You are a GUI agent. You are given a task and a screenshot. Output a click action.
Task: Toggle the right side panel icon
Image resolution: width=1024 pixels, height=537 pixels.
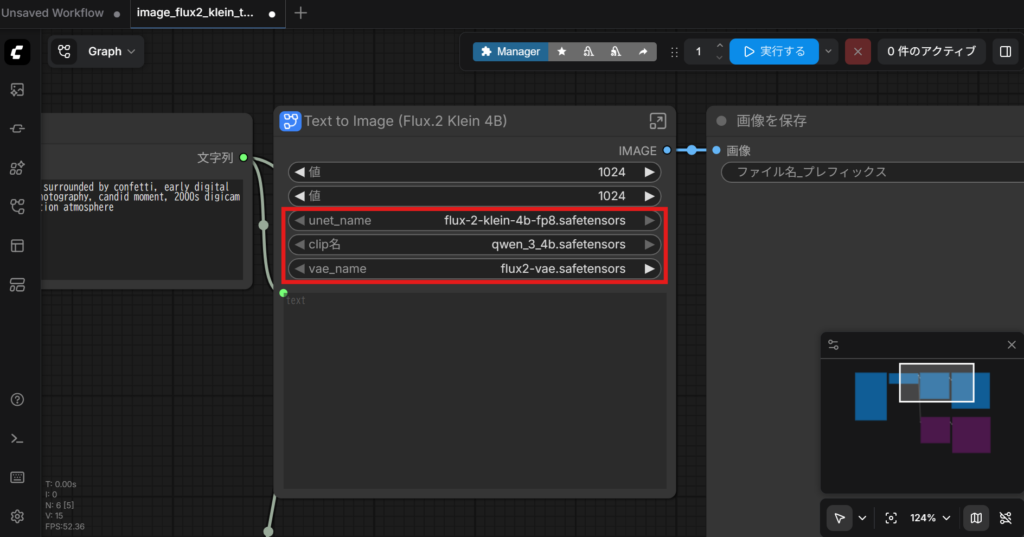pos(1002,51)
